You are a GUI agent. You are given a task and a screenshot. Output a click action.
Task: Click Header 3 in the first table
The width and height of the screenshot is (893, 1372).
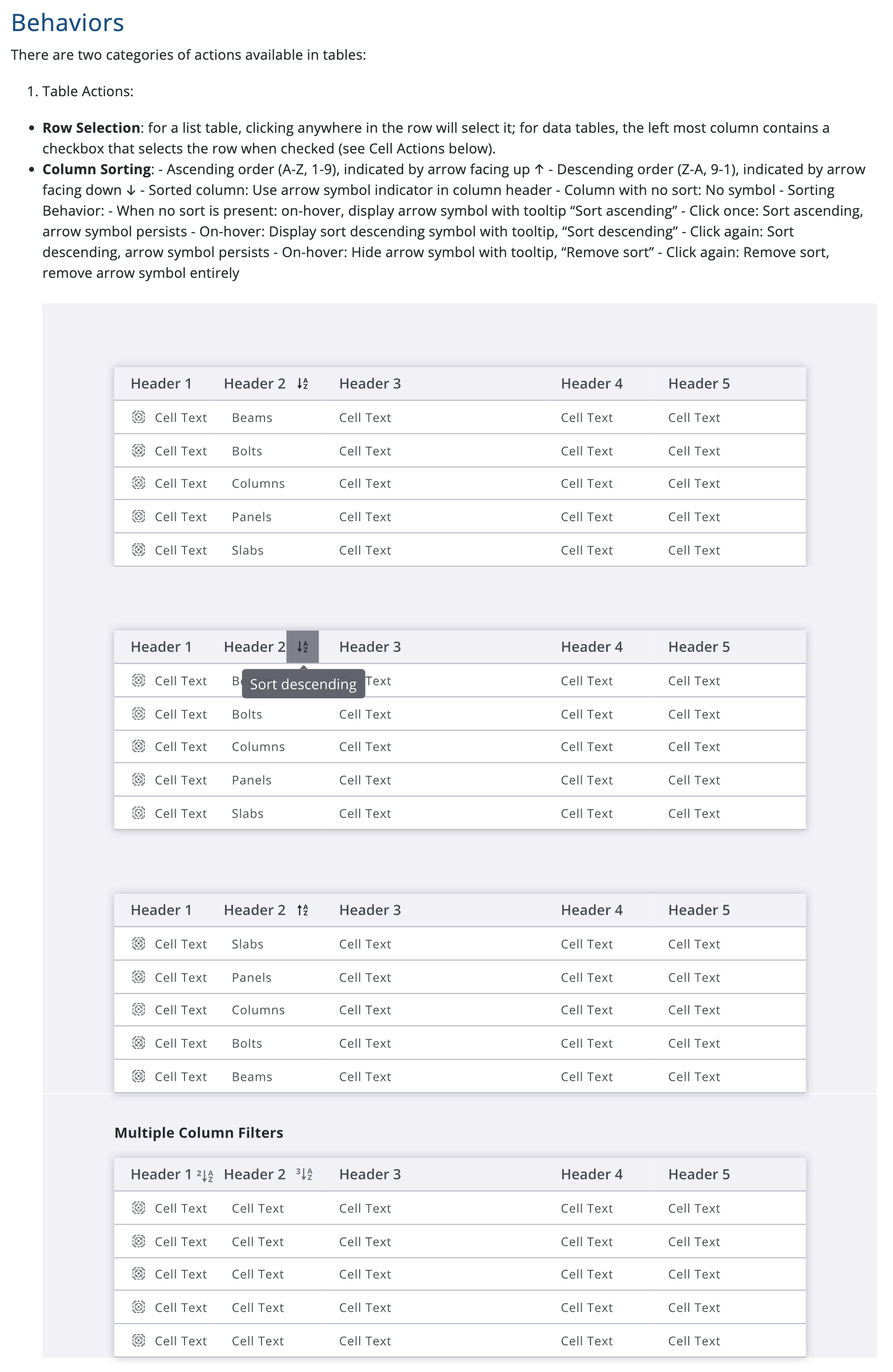pyautogui.click(x=370, y=384)
